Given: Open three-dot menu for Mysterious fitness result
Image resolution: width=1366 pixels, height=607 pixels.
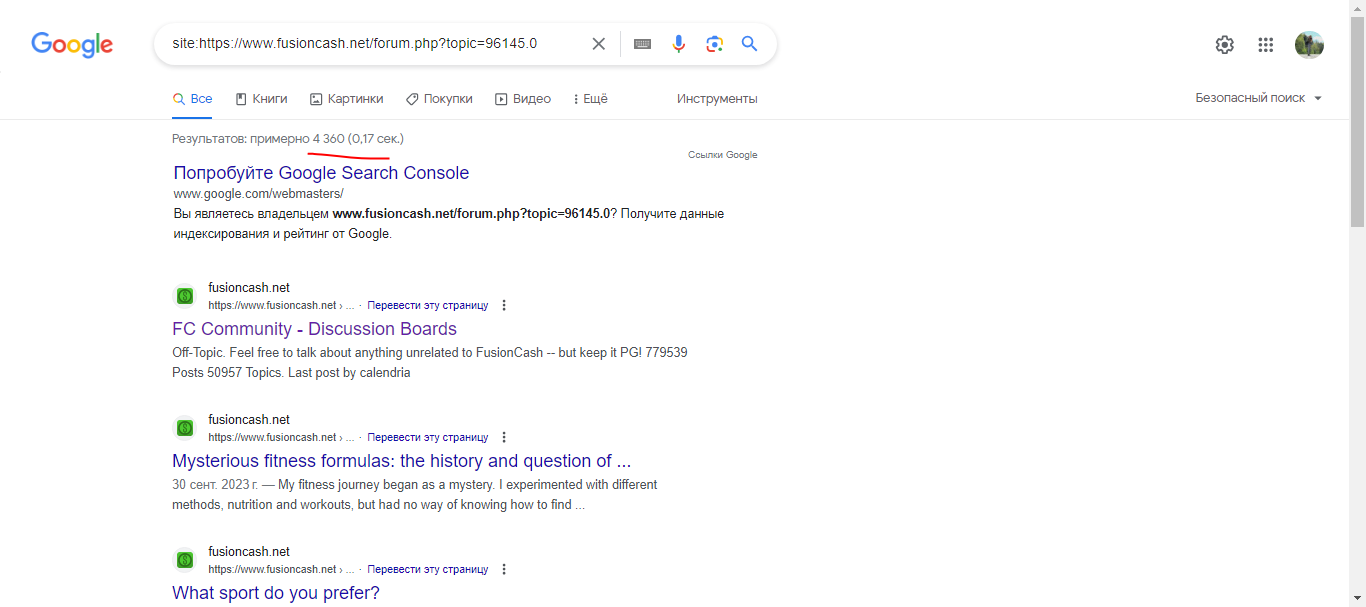Looking at the screenshot, I should 504,437.
